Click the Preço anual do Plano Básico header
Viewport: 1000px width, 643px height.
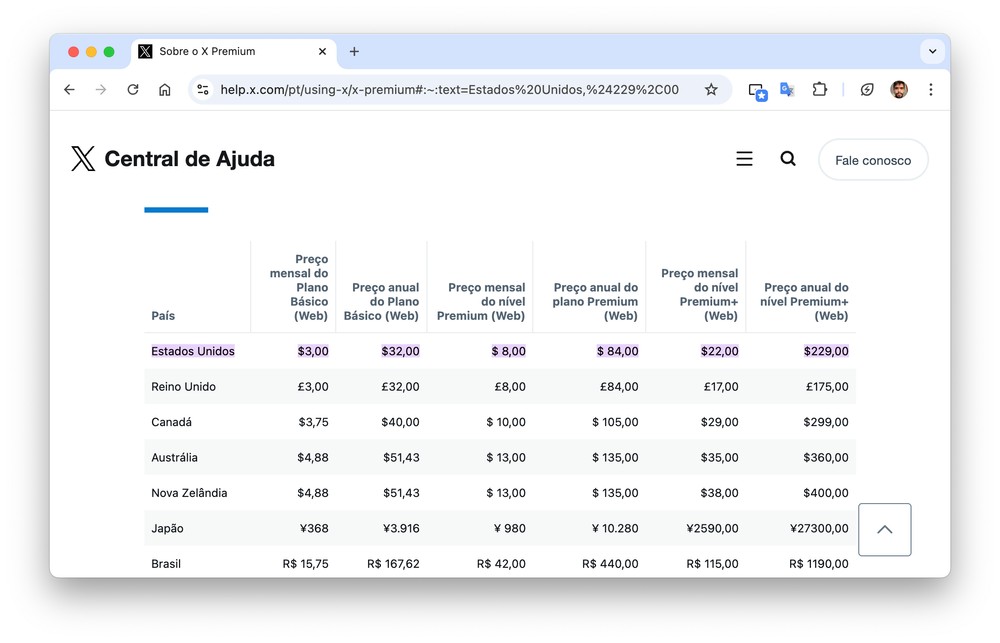(381, 302)
